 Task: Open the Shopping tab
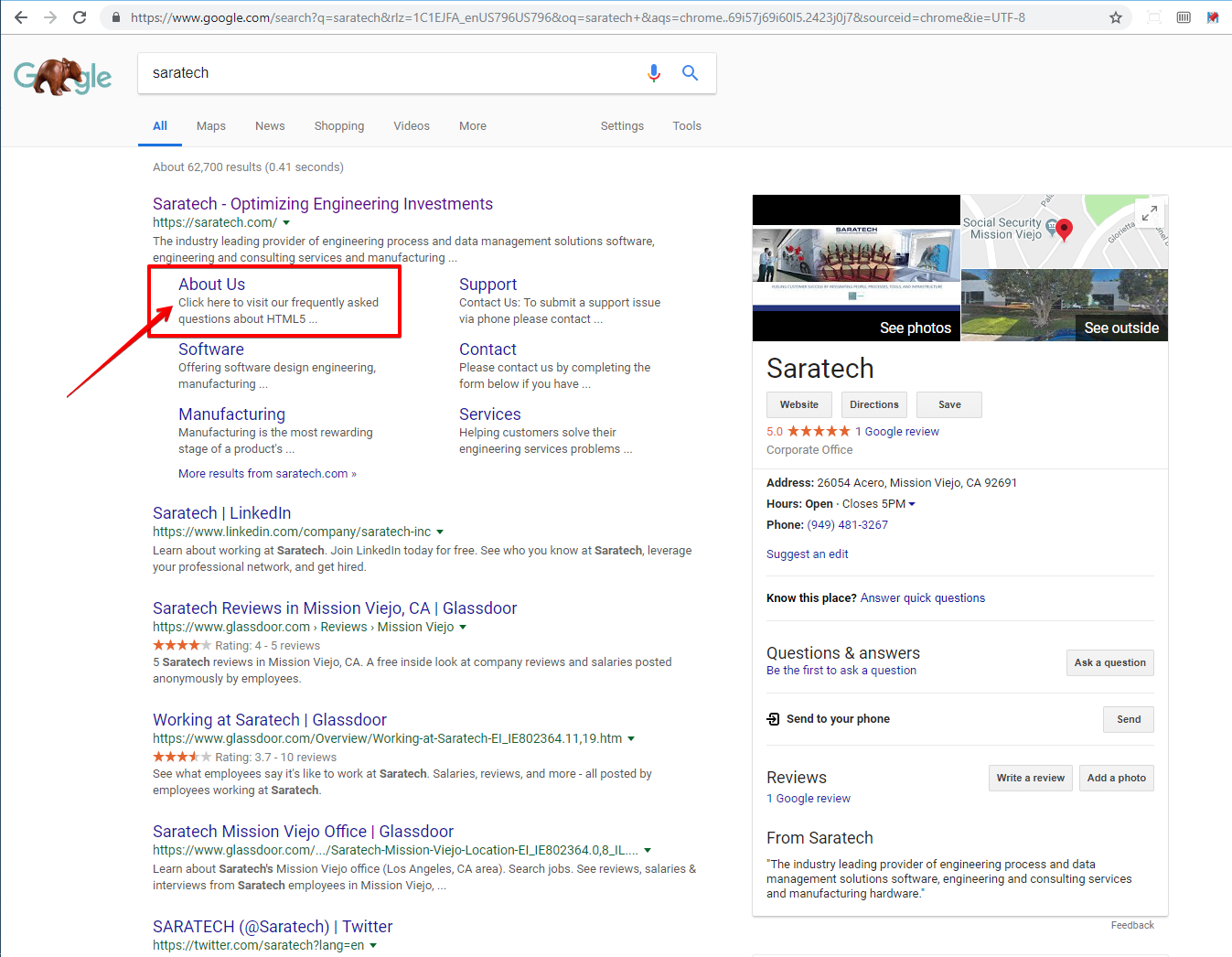click(x=339, y=126)
